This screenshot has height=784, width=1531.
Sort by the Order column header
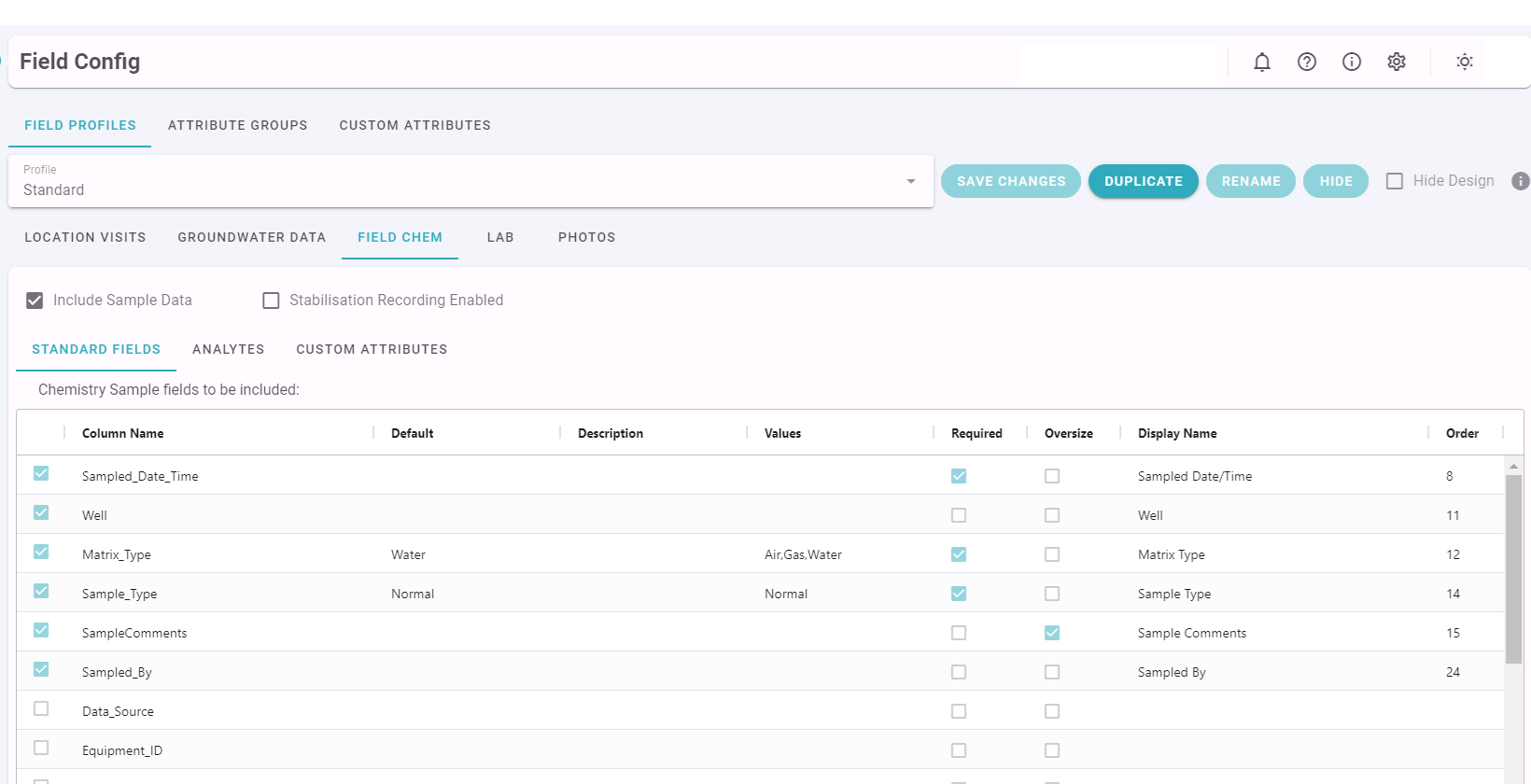tap(1462, 433)
